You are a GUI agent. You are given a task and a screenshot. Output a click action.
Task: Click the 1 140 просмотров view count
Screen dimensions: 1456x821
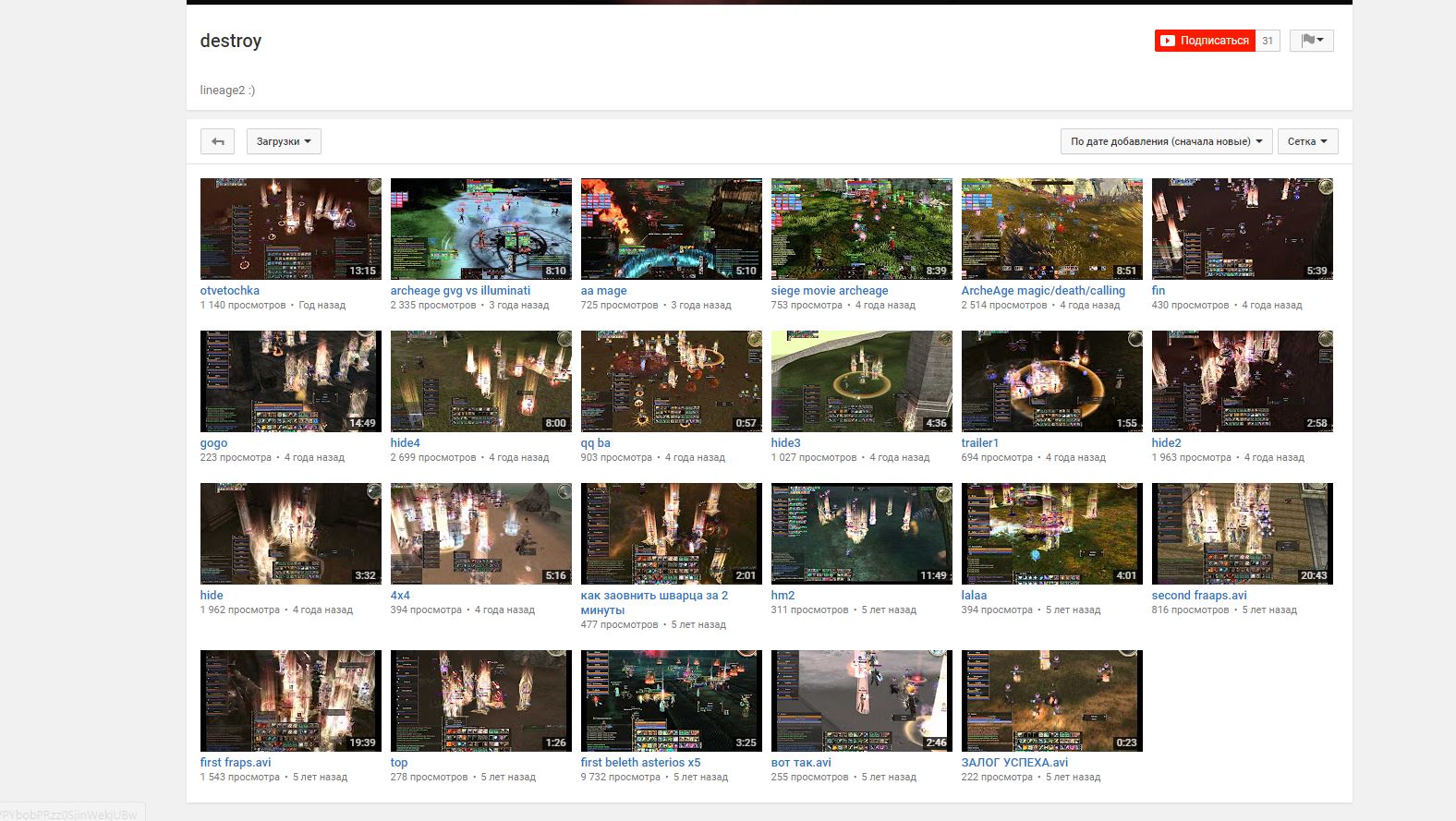[x=243, y=305]
